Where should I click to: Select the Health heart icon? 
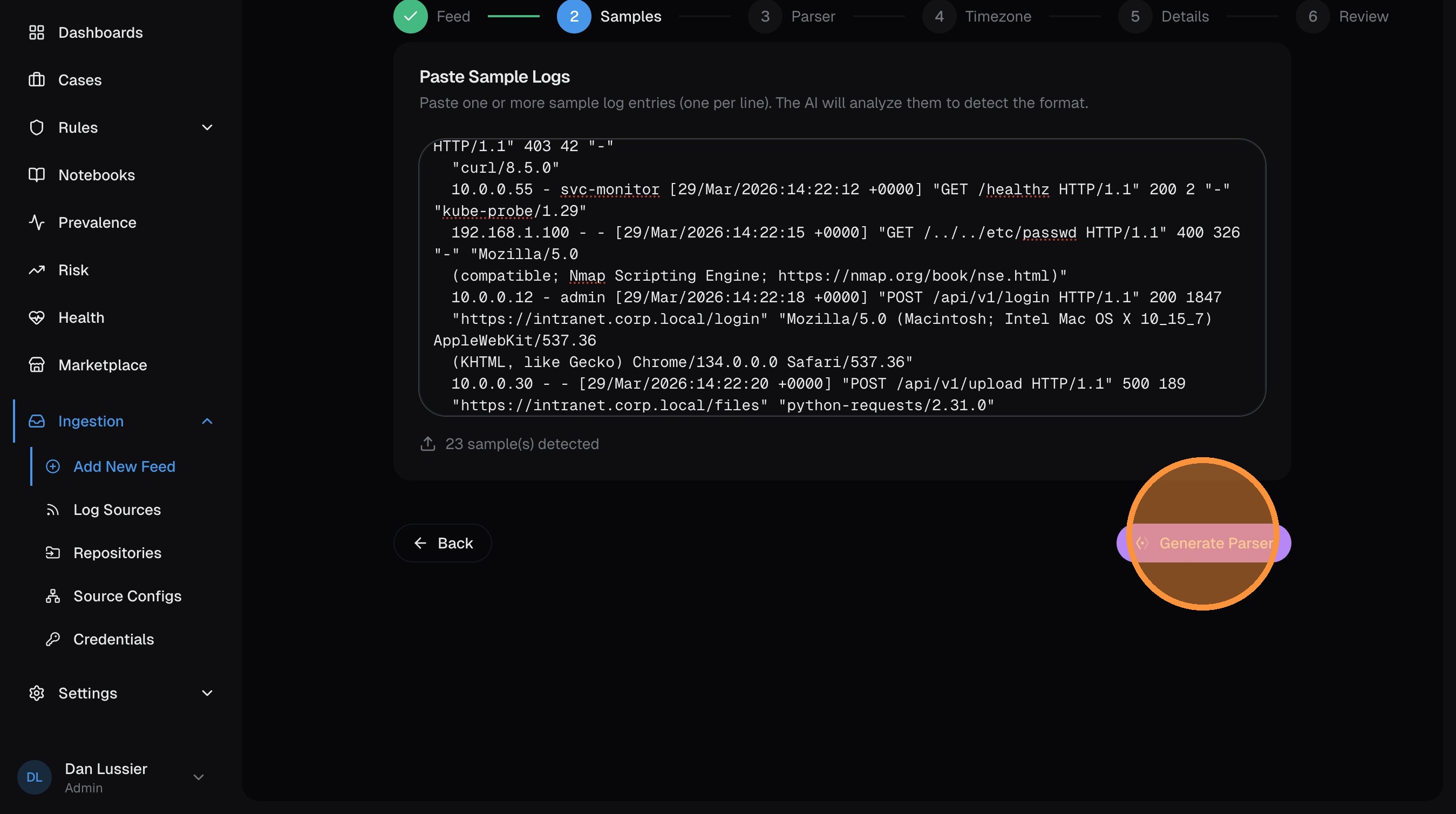[37, 317]
